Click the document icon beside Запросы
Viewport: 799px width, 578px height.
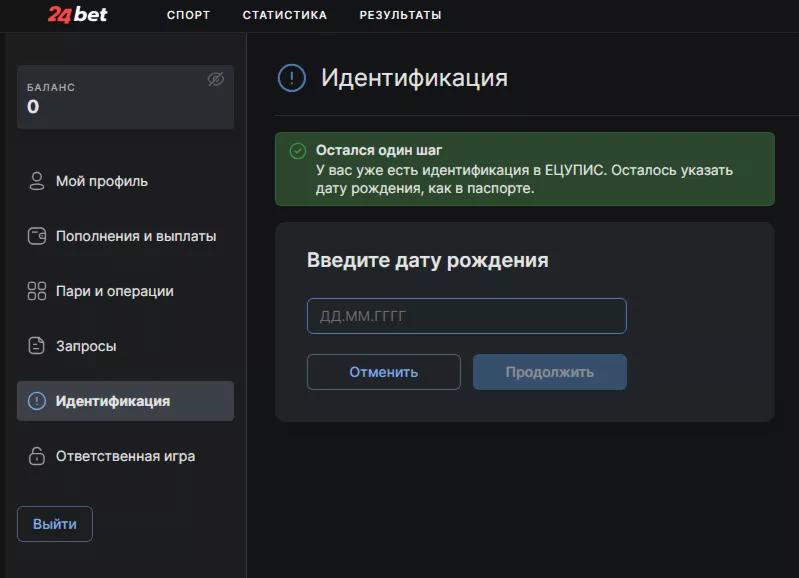[x=37, y=346]
